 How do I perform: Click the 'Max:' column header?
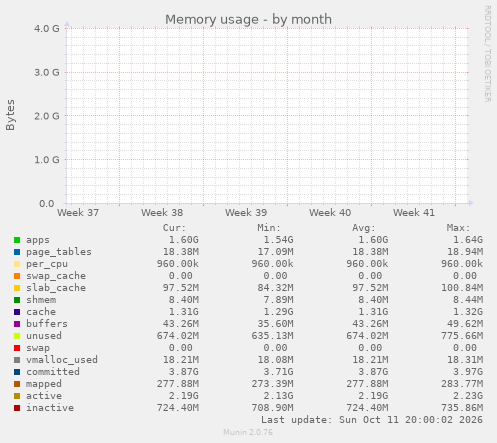click(458, 228)
